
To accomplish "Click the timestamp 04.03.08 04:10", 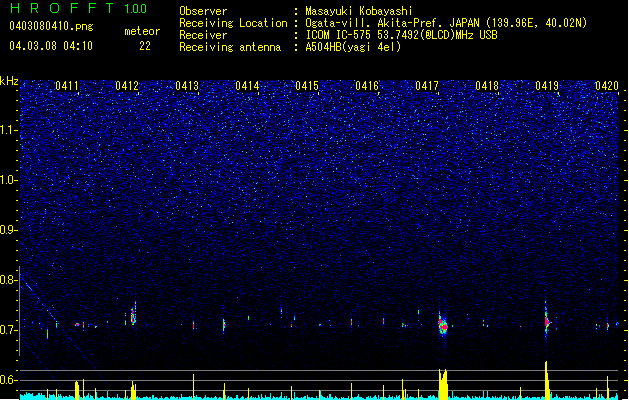I will point(51,46).
